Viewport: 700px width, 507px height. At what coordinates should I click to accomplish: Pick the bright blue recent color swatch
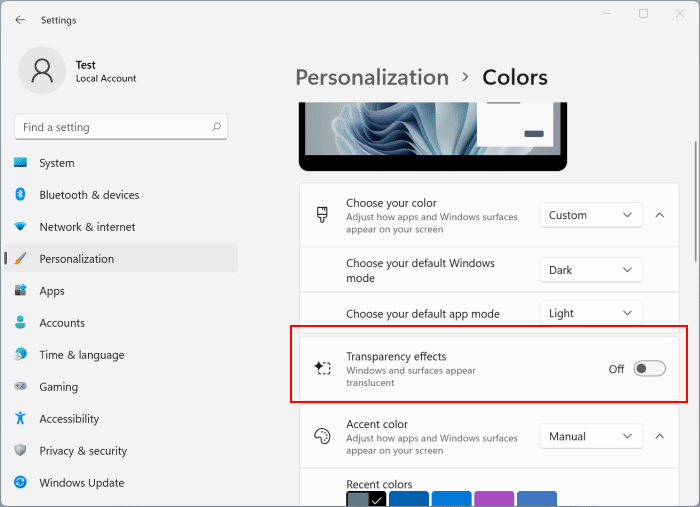(x=451, y=499)
